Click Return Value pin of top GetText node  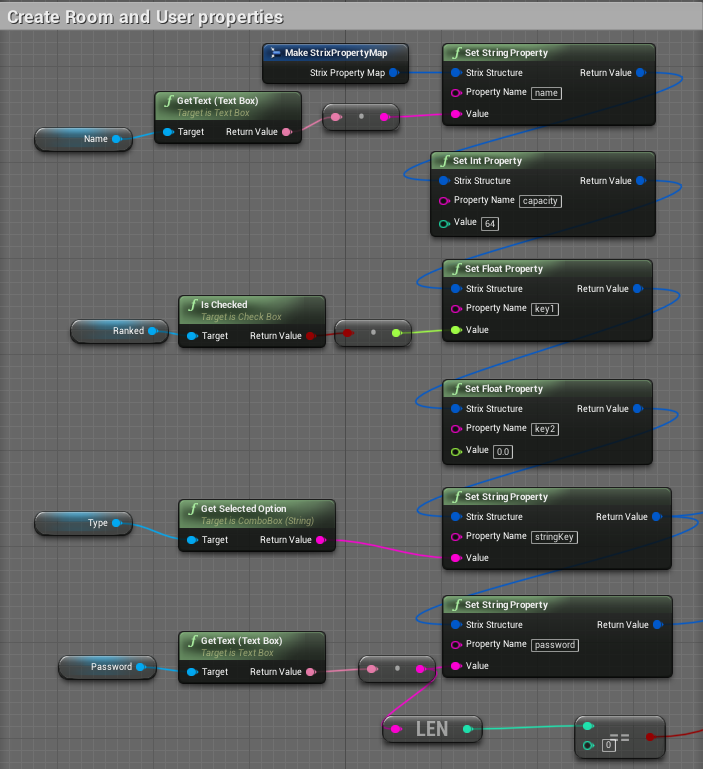(287, 132)
